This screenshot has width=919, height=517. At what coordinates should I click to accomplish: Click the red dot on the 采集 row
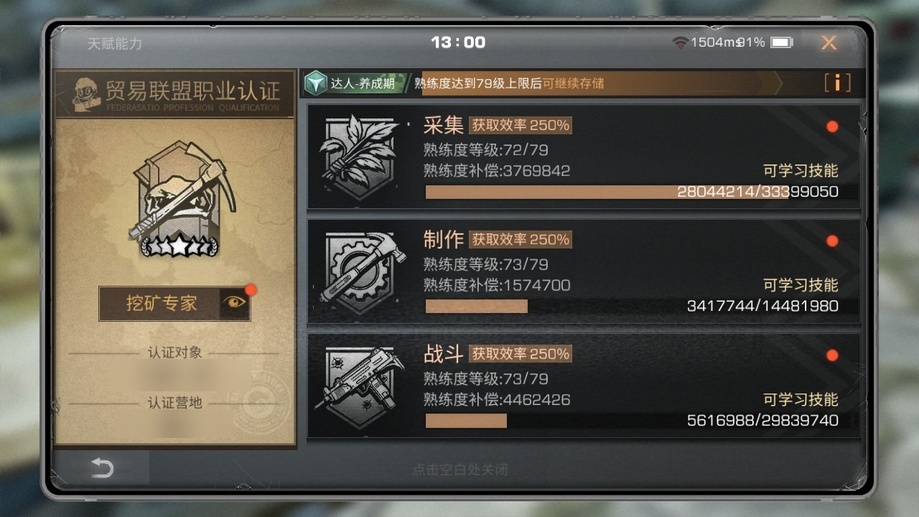[x=832, y=127]
